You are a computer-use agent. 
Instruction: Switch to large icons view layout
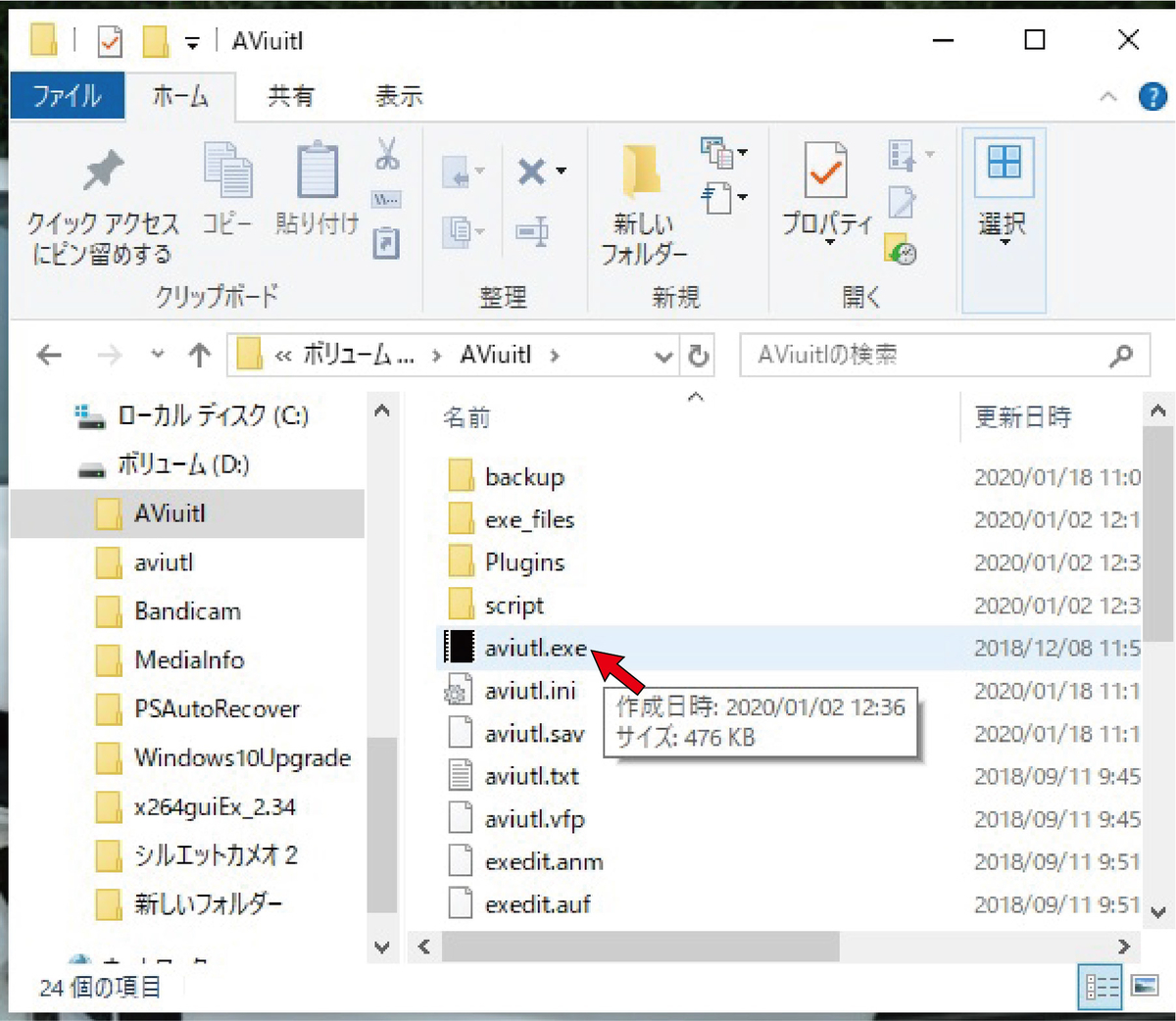click(x=1145, y=987)
